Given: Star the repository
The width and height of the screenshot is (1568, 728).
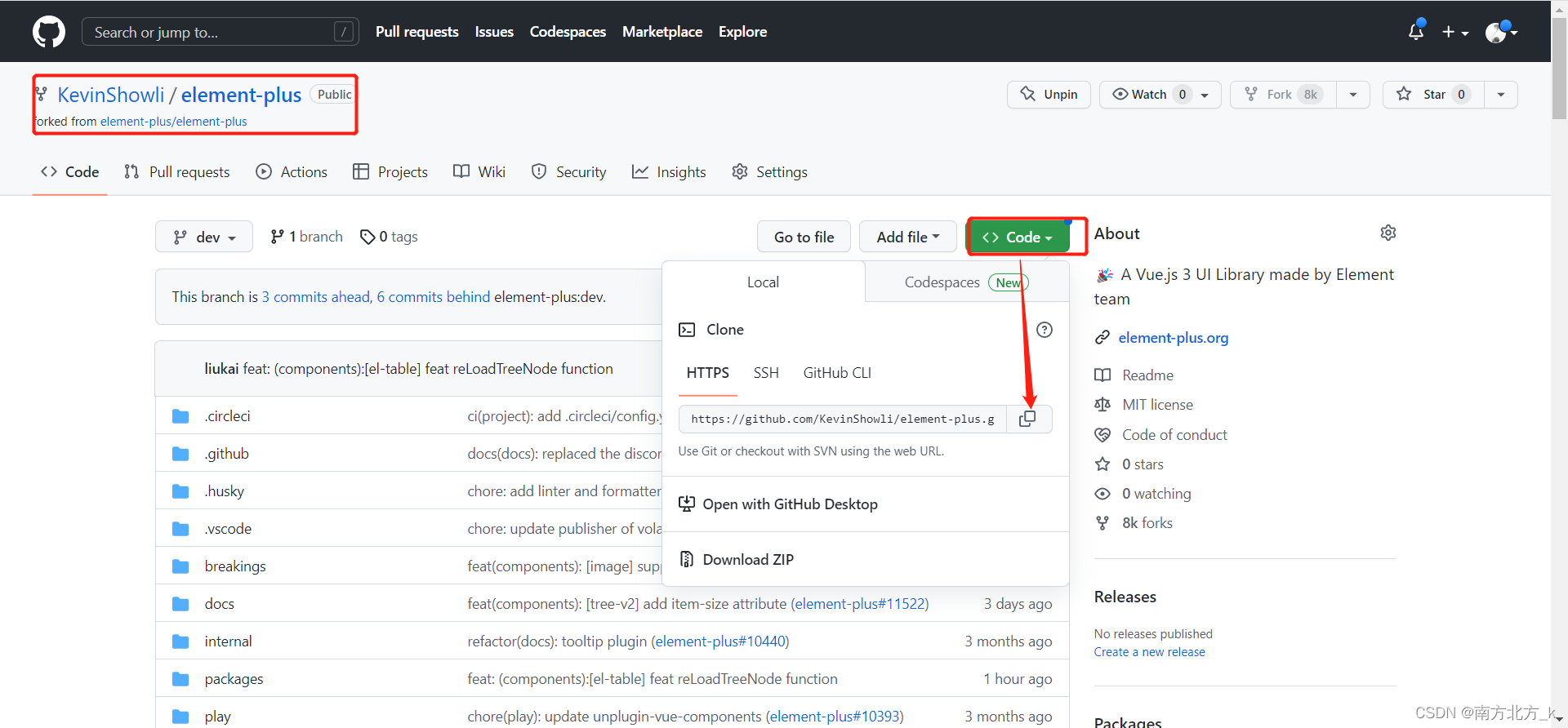Looking at the screenshot, I should click(1433, 95).
